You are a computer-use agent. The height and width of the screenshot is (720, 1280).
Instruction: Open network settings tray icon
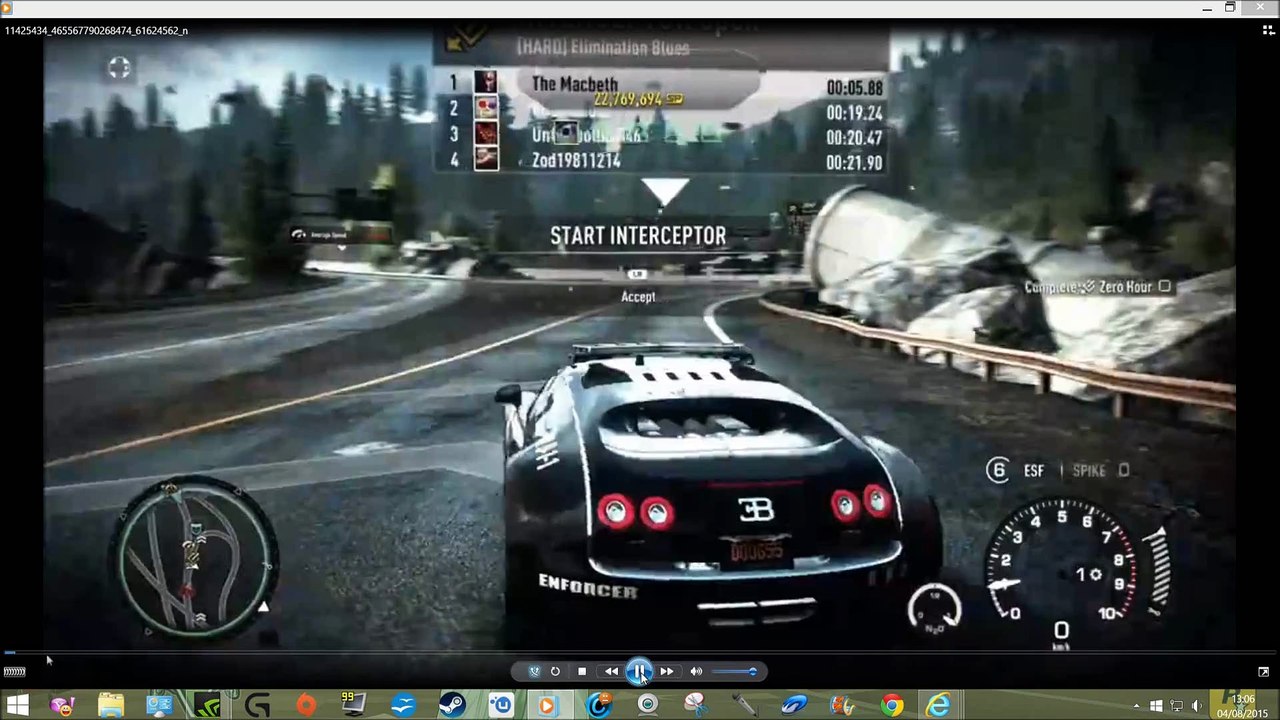[x=1177, y=707]
